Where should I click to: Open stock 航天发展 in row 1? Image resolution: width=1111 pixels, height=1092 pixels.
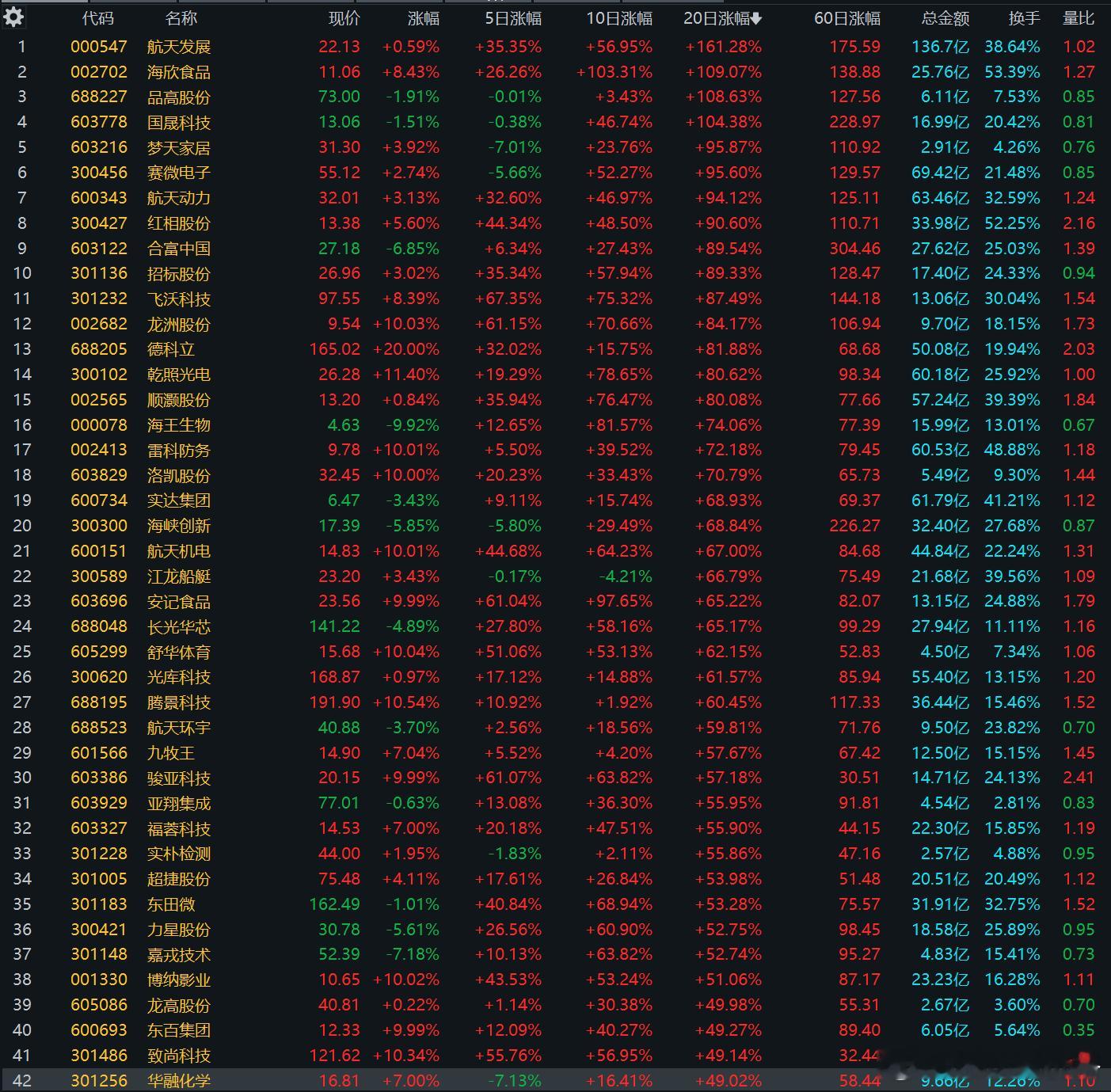[179, 47]
